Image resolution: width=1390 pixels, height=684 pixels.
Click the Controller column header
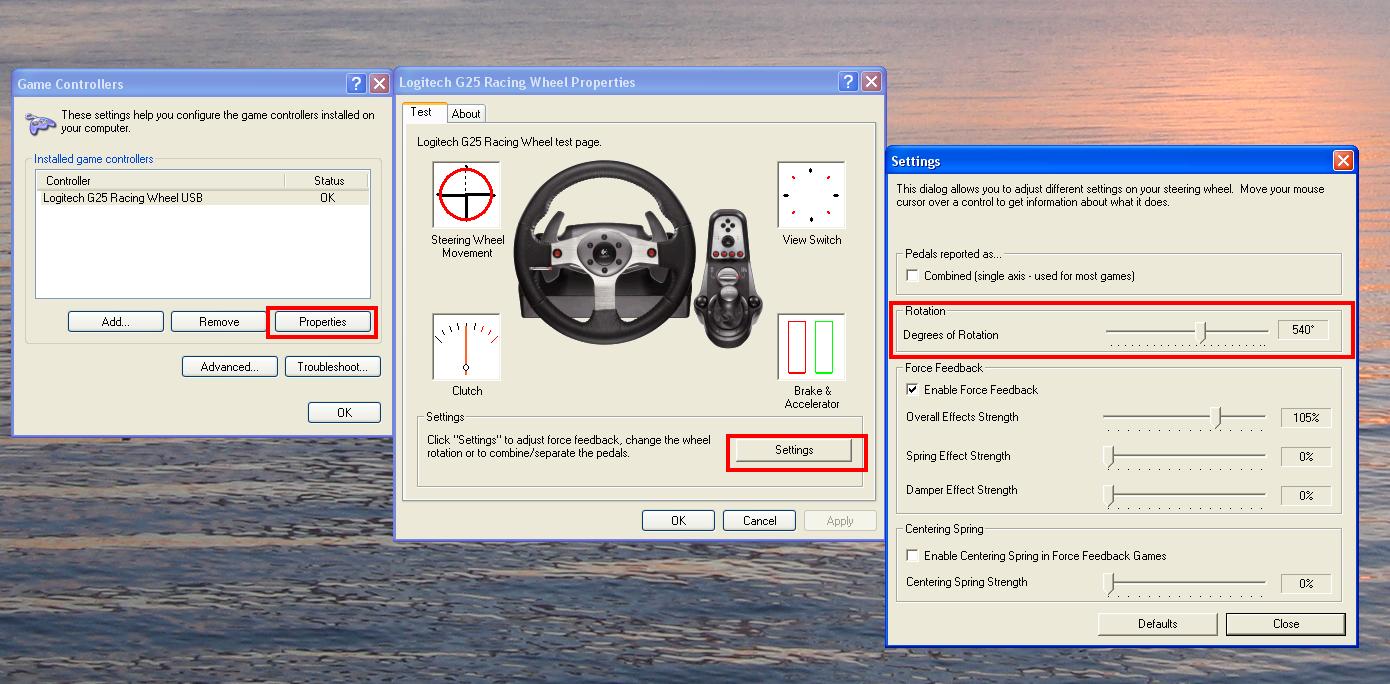click(x=161, y=181)
